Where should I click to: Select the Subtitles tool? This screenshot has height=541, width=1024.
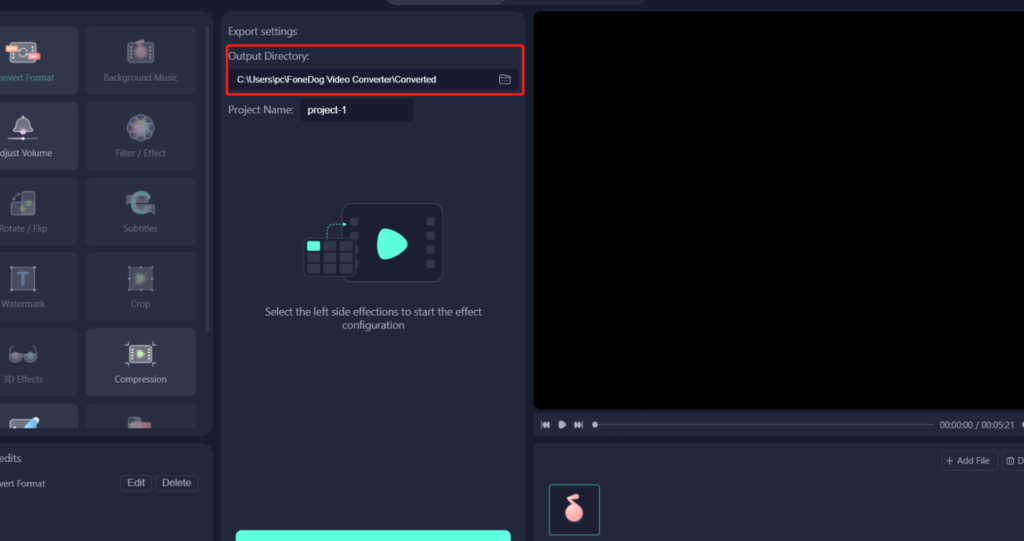pyautogui.click(x=140, y=211)
